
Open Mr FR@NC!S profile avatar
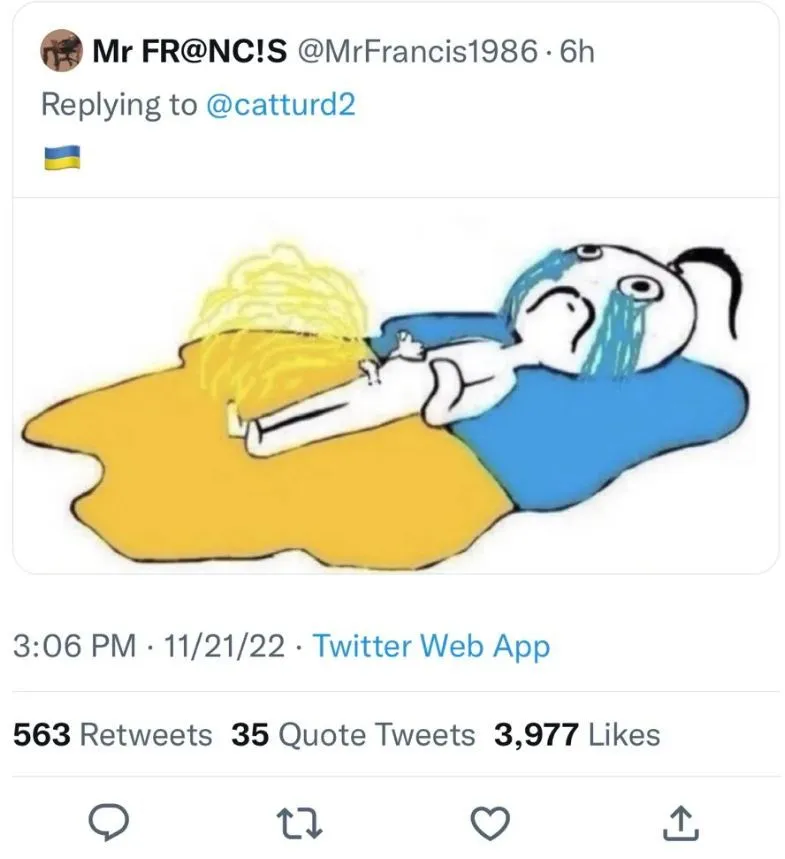click(58, 54)
